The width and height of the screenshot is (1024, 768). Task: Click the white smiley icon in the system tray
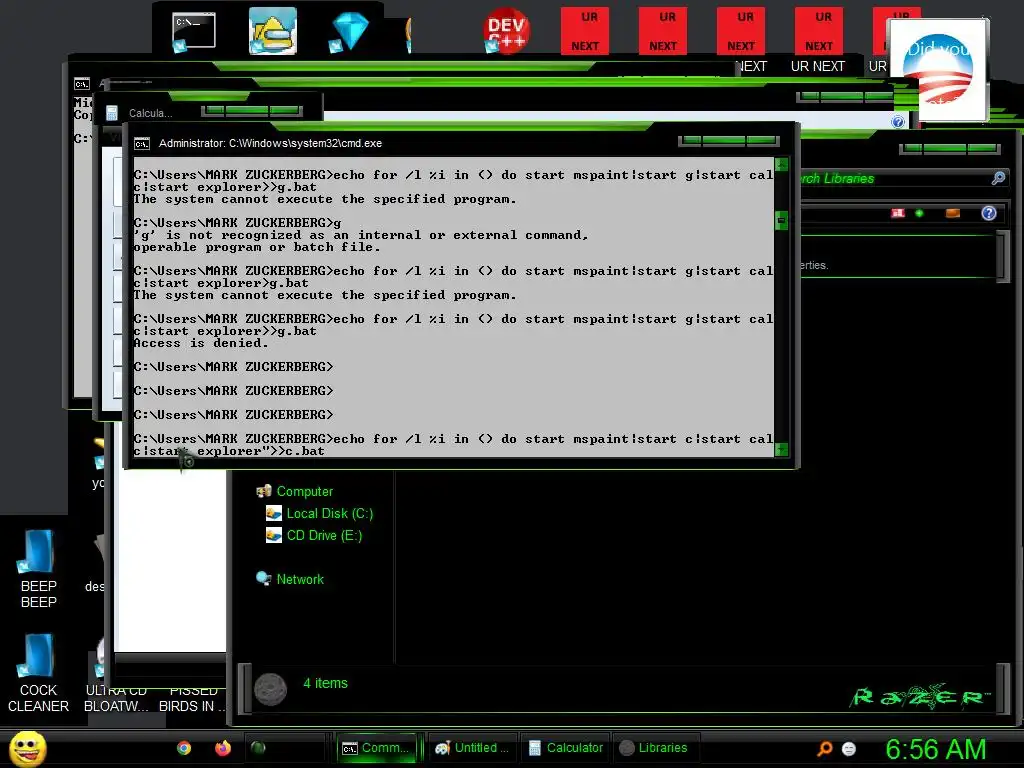[x=849, y=749]
